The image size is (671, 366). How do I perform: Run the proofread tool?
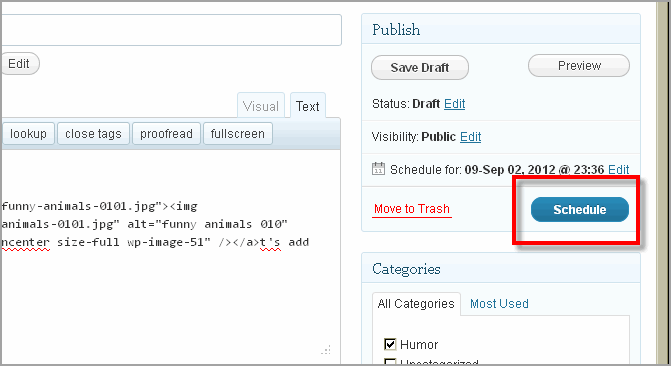click(x=166, y=134)
